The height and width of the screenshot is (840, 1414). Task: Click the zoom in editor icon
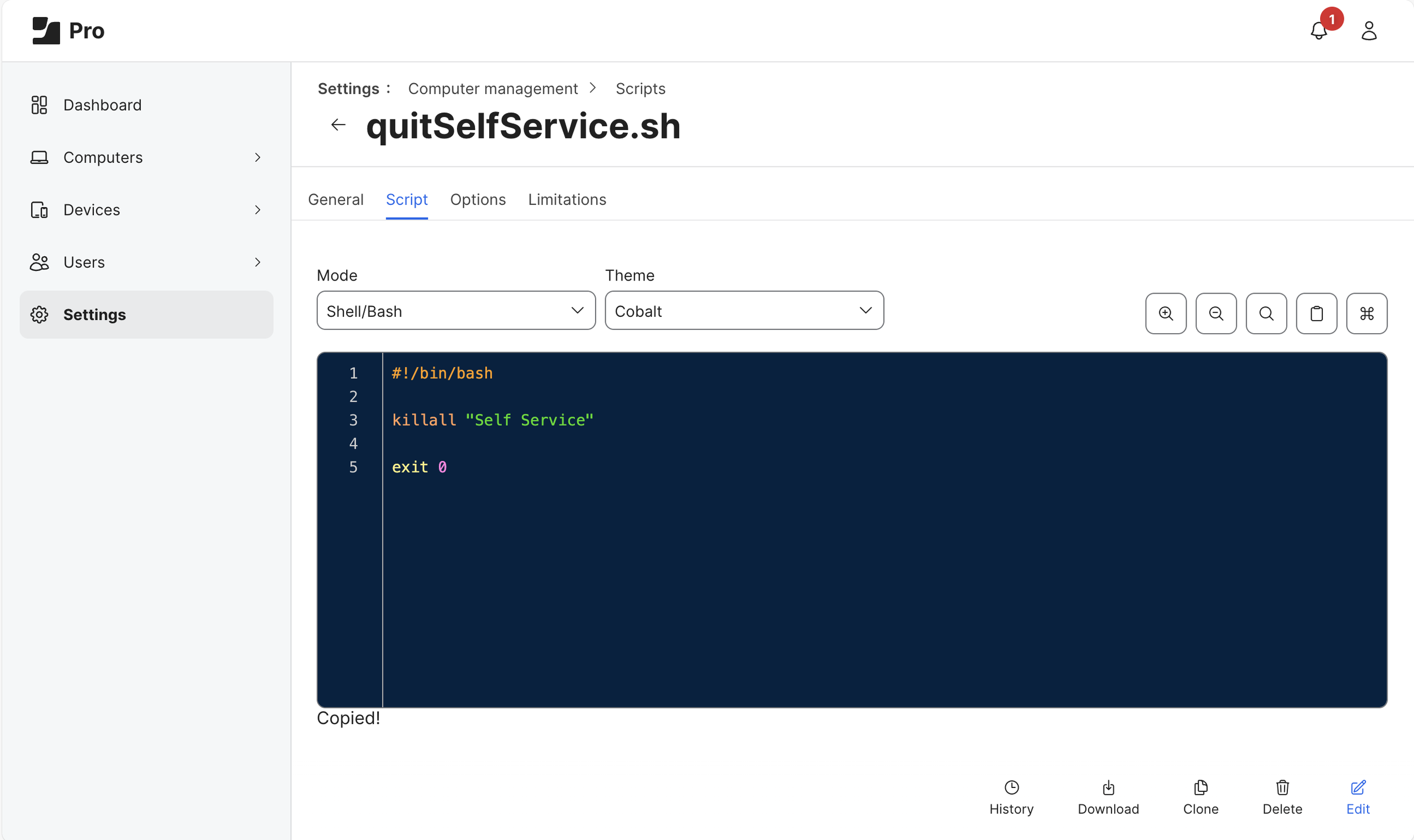(x=1166, y=313)
